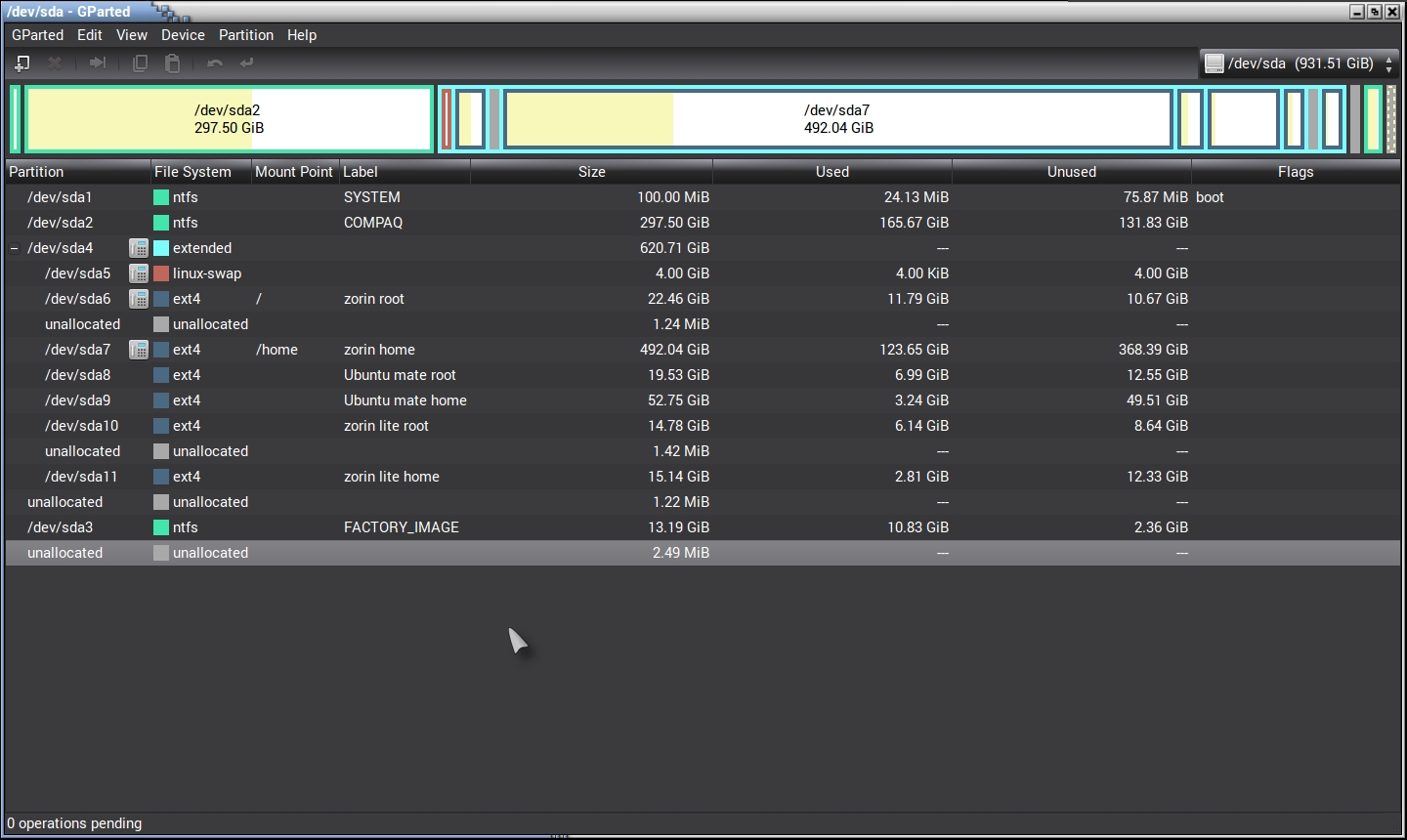The width and height of the screenshot is (1407, 840).
Task: Click the New partition toolbar icon
Action: [21, 63]
